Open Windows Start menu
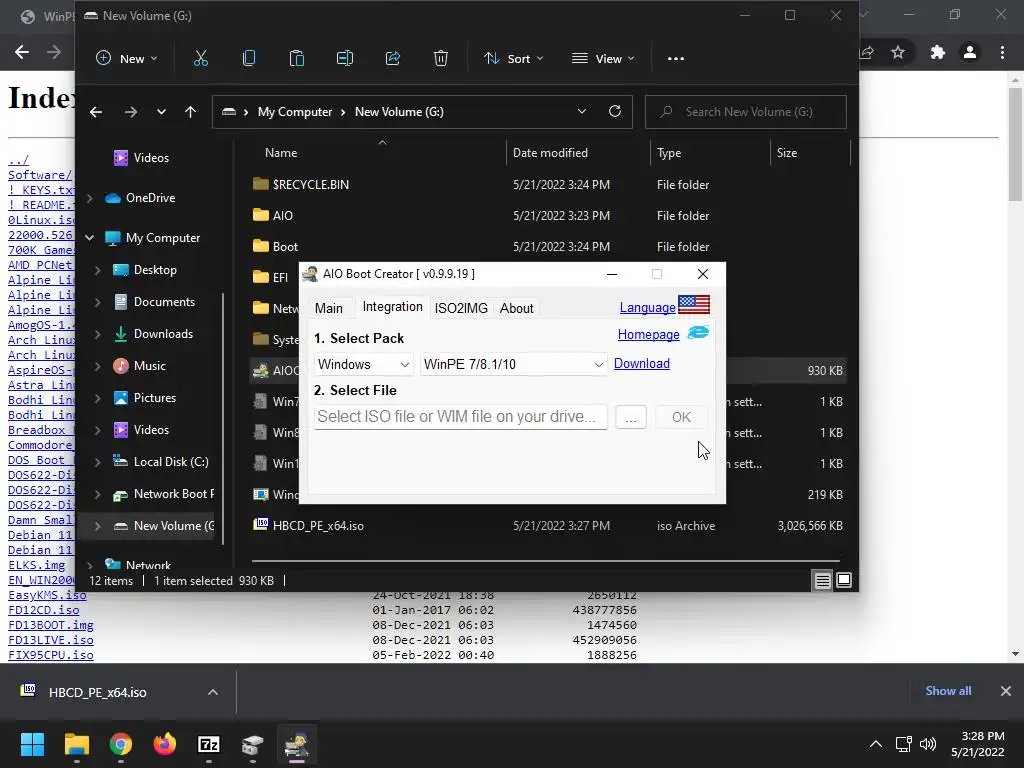This screenshot has width=1024, height=768. tap(32, 744)
